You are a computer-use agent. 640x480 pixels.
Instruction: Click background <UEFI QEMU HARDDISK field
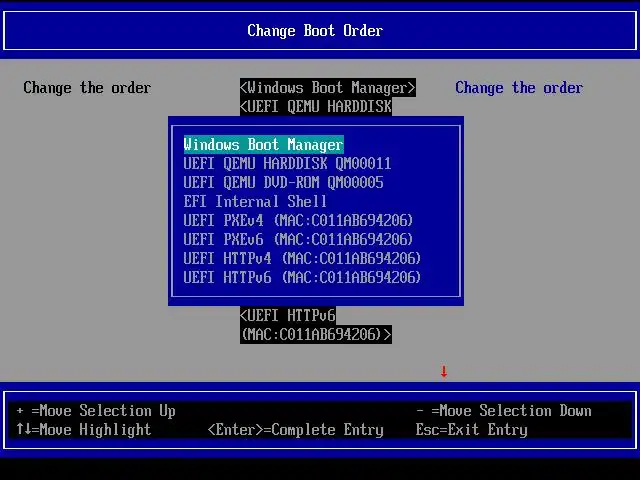(316, 107)
